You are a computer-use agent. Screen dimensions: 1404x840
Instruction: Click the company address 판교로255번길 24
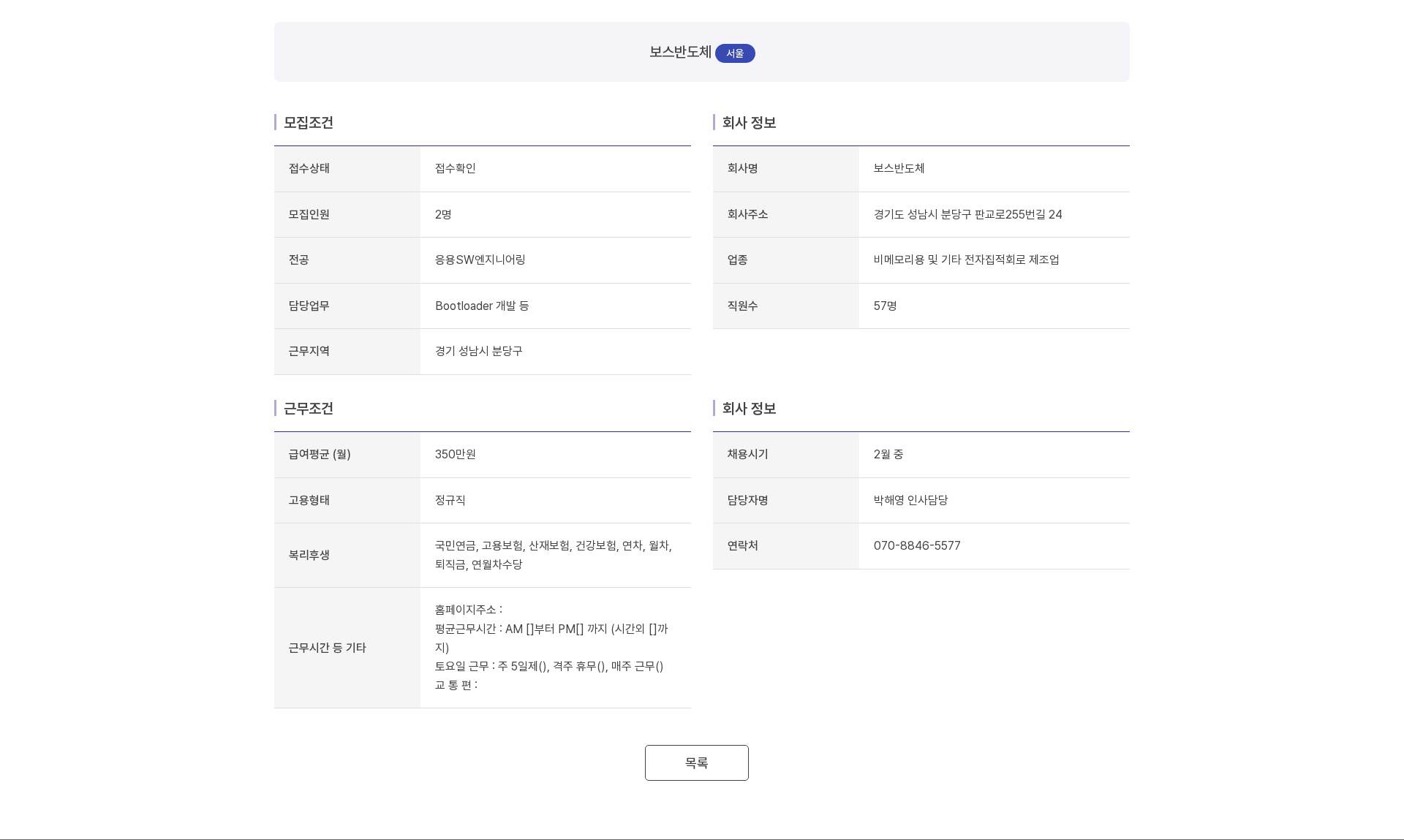point(967,214)
